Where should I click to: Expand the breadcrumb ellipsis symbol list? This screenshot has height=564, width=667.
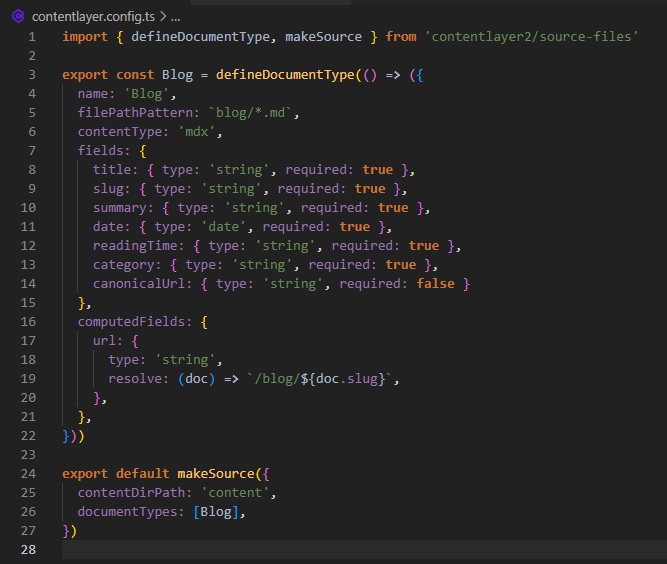click(x=175, y=17)
